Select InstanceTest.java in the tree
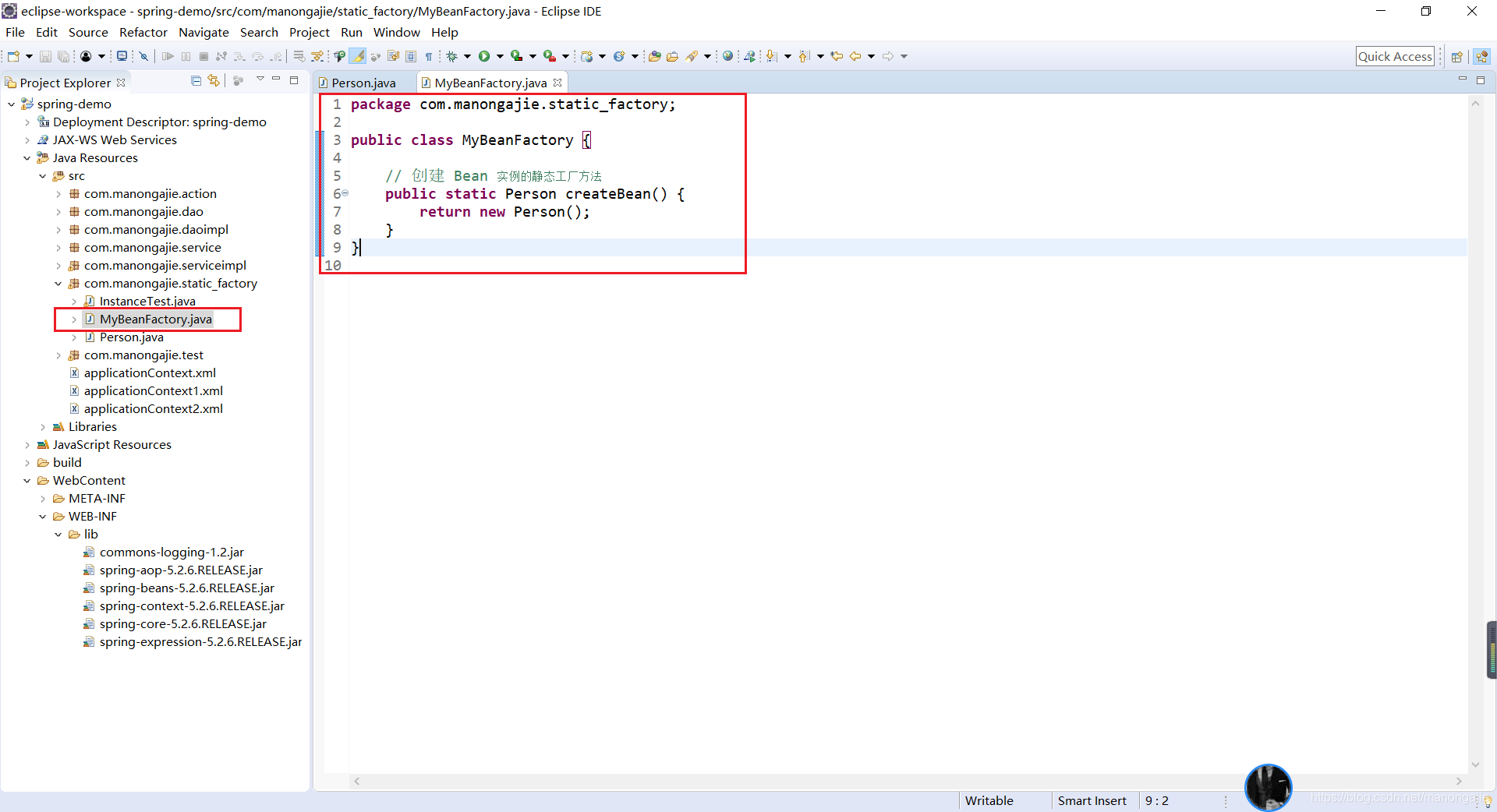 click(147, 302)
